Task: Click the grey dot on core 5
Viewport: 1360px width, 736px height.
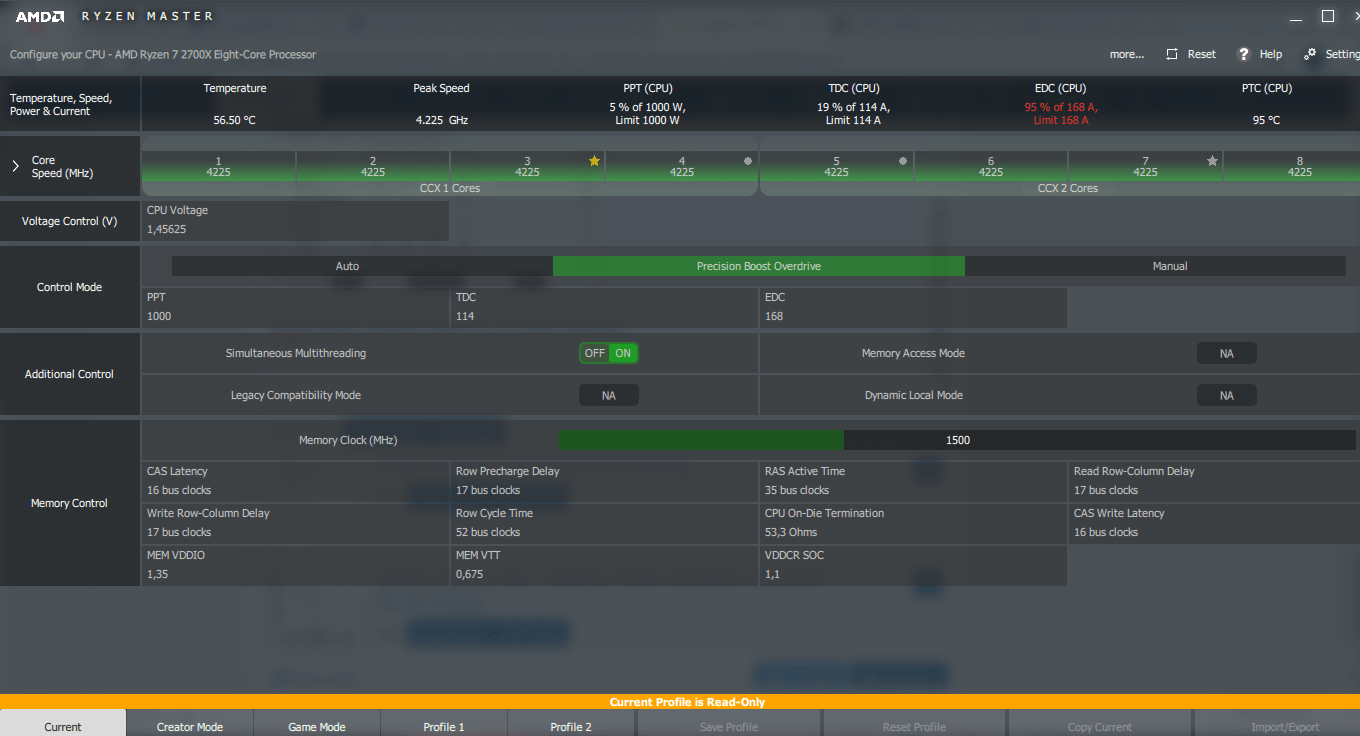Action: coord(903,161)
